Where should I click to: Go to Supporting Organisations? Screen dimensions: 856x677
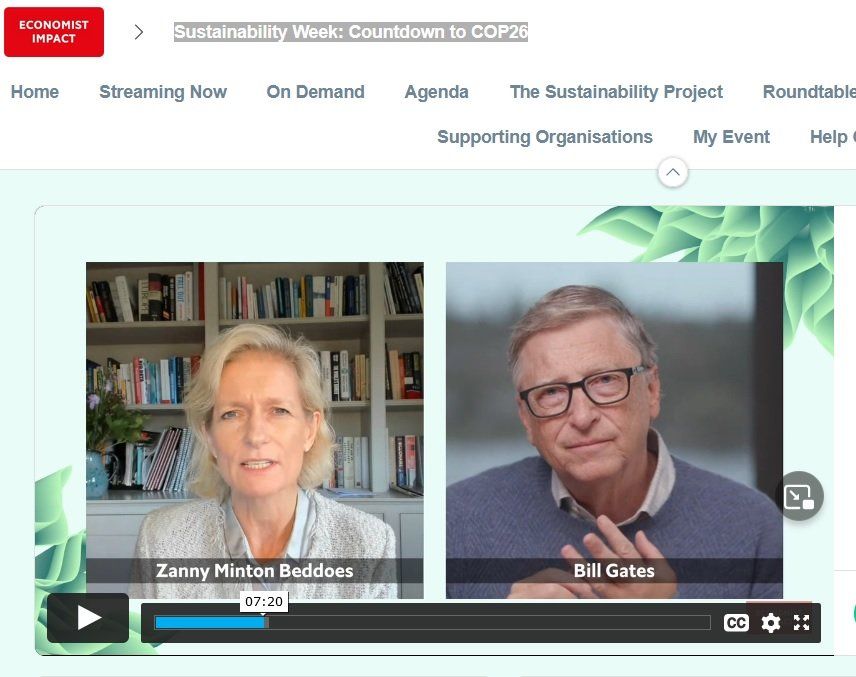coord(545,136)
